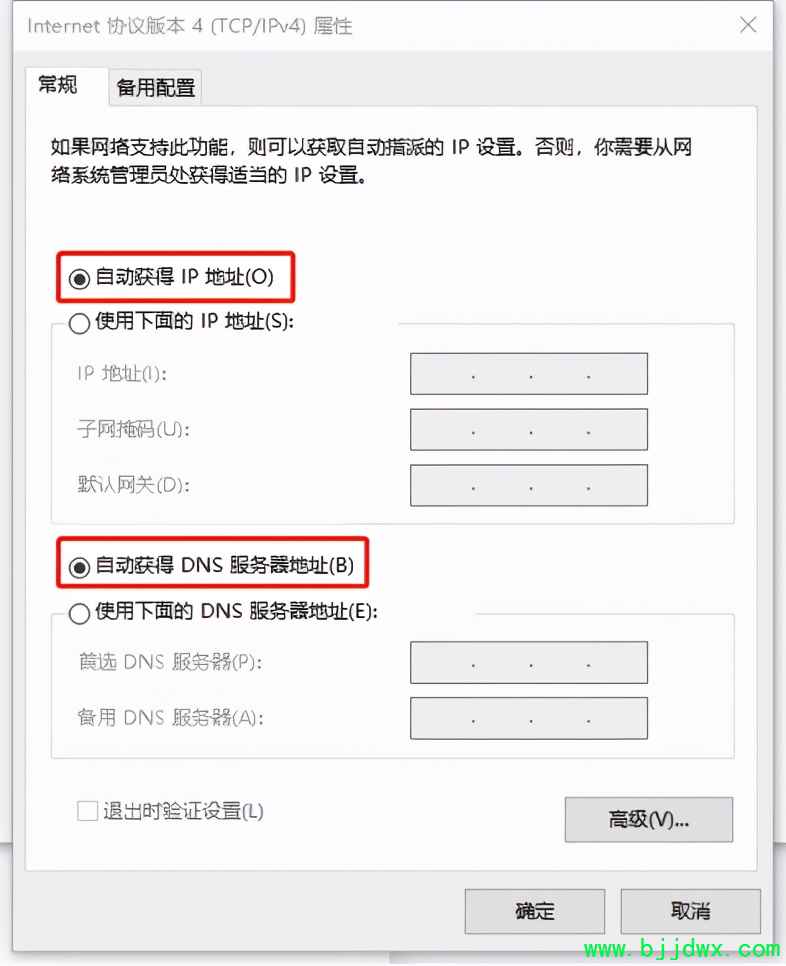Click the 自动获得 IP 地址(O) label text
This screenshot has width=786, height=966.
click(x=184, y=277)
